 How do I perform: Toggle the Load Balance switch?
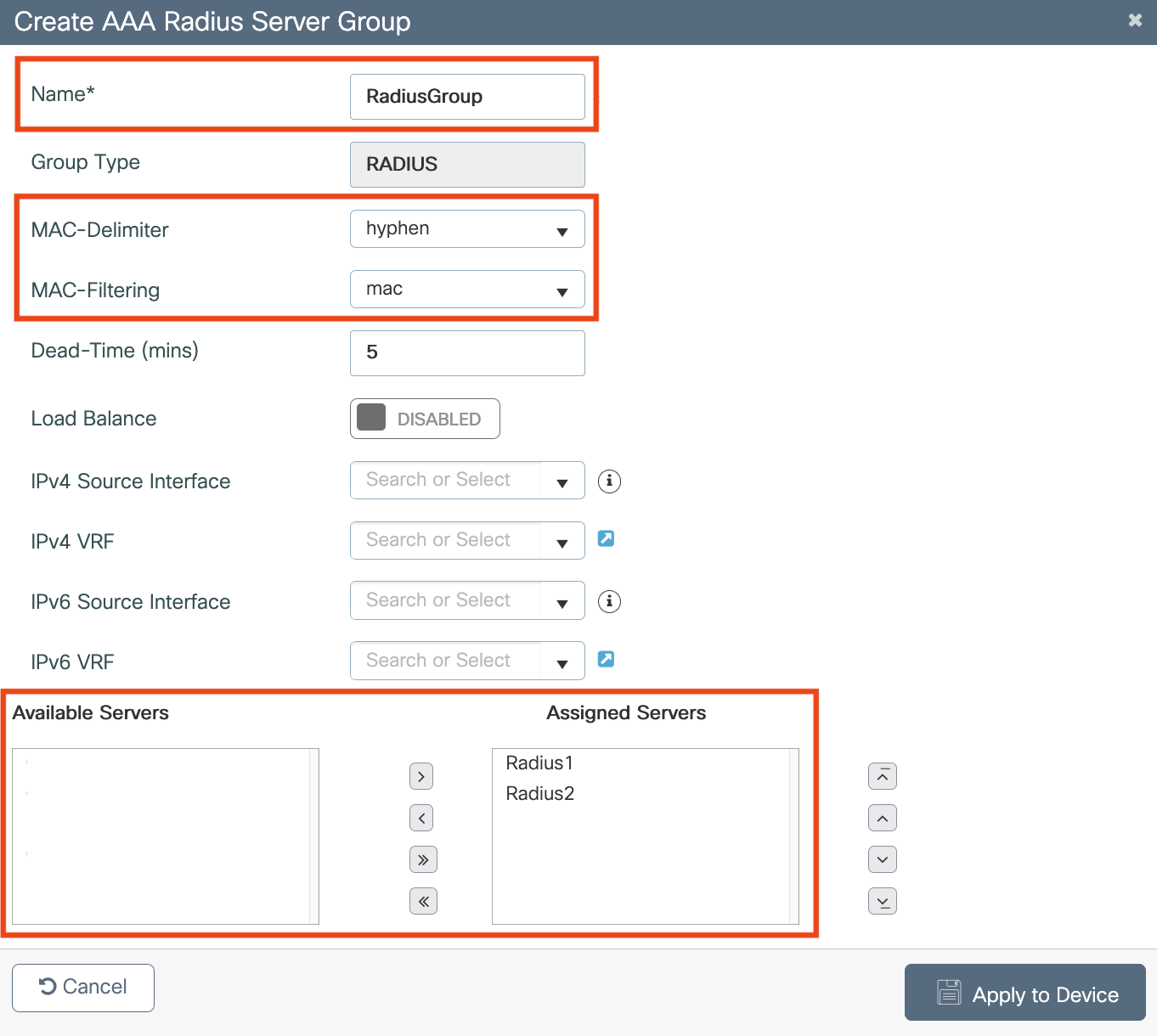pos(425,419)
